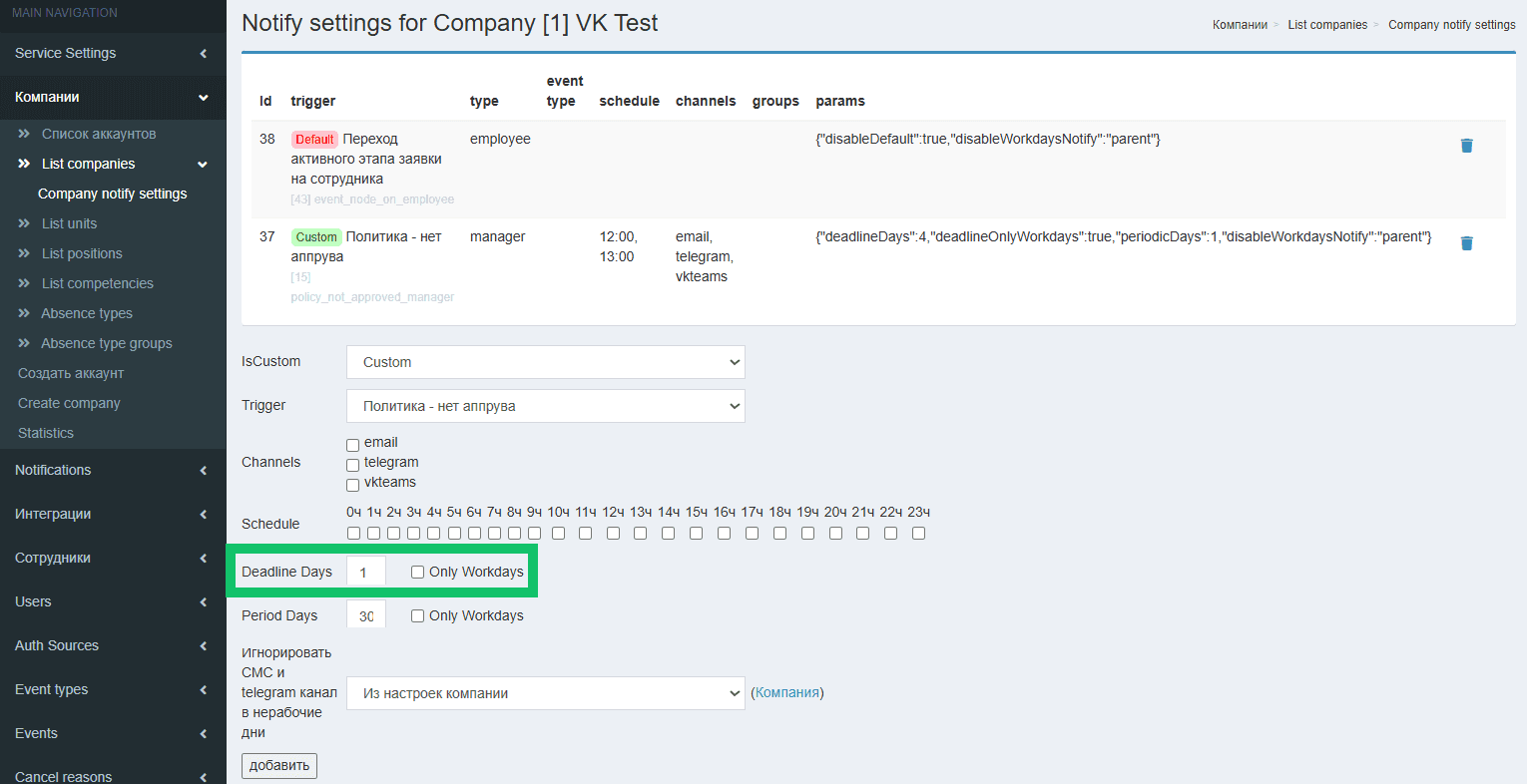The width and height of the screenshot is (1527, 784).
Task: Check Only Workdays for Deadline Days
Action: (x=418, y=572)
